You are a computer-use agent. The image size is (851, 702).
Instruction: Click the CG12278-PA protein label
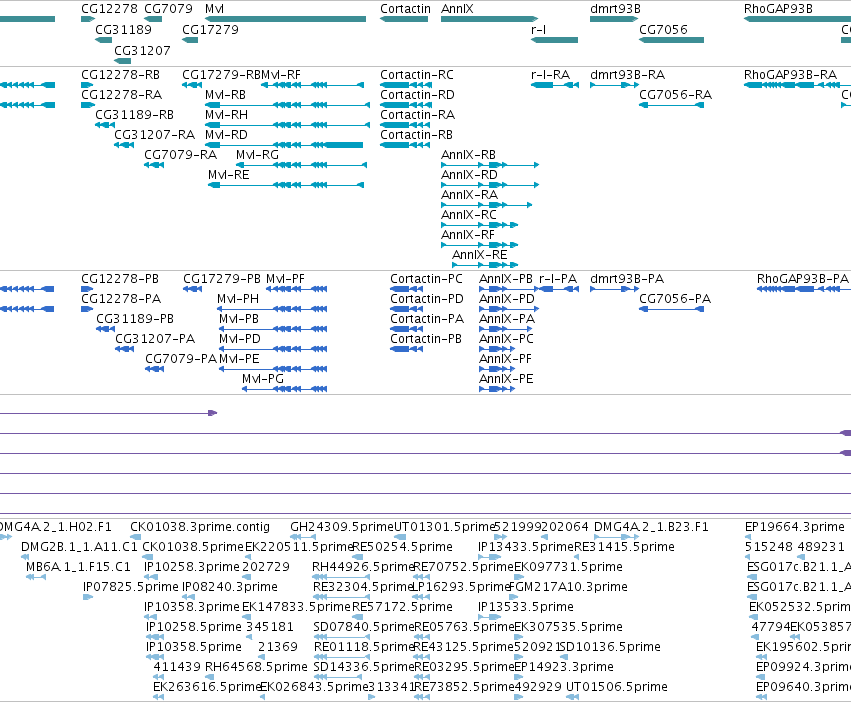point(121,299)
